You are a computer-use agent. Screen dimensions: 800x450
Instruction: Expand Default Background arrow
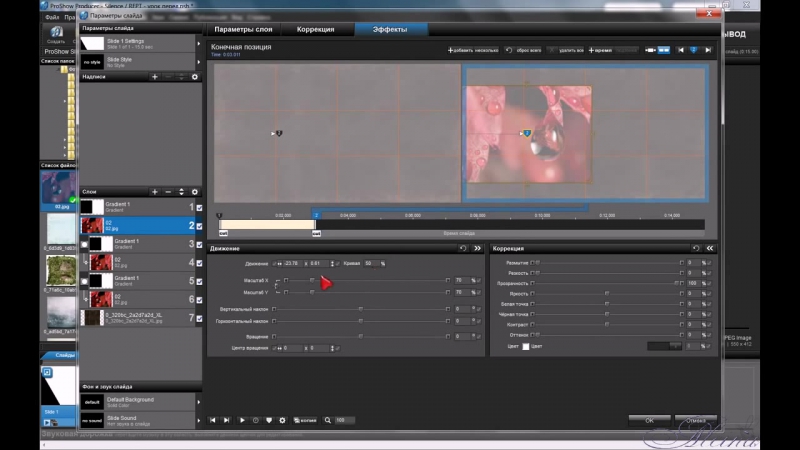198,402
